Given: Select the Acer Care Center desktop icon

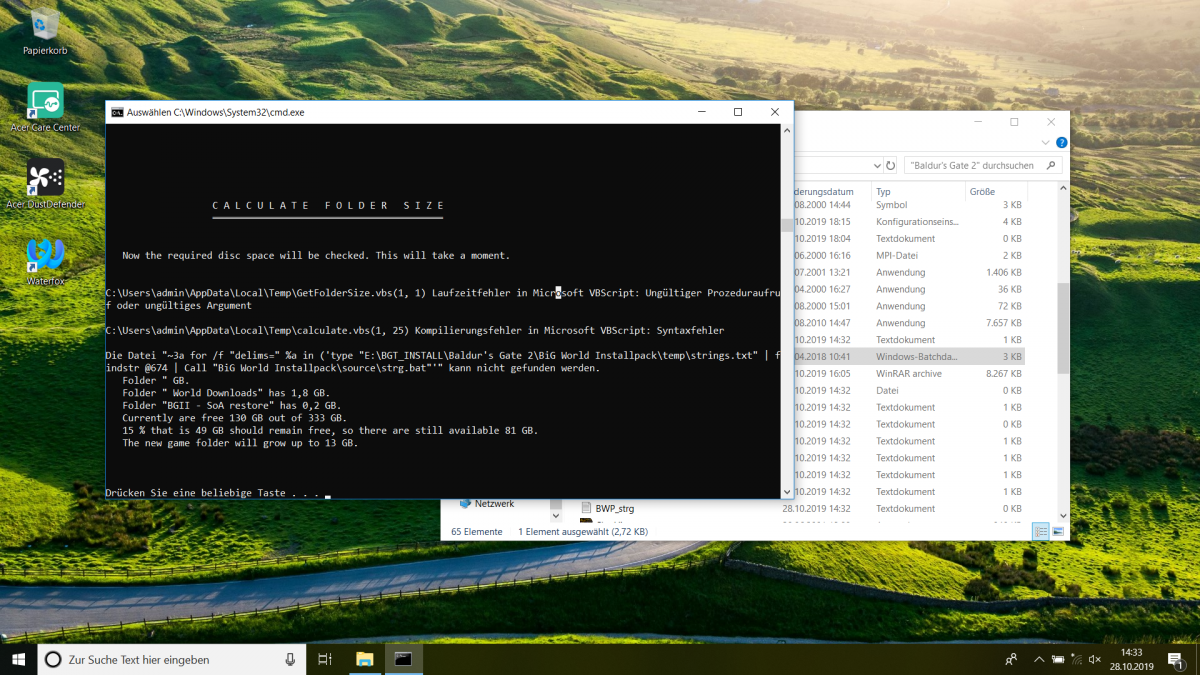Looking at the screenshot, I should click(x=45, y=107).
